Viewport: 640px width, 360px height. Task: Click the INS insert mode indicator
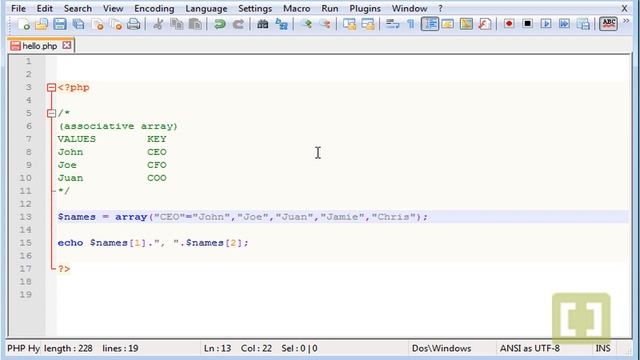[x=603, y=348]
